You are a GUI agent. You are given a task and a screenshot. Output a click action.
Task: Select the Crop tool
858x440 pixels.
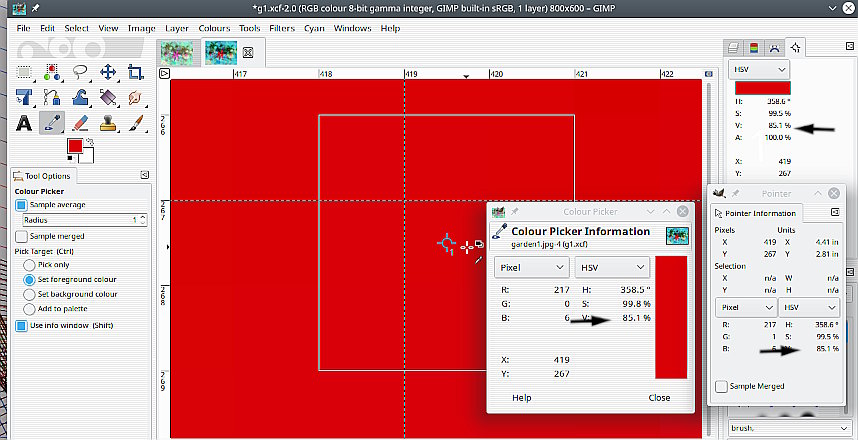(x=135, y=72)
